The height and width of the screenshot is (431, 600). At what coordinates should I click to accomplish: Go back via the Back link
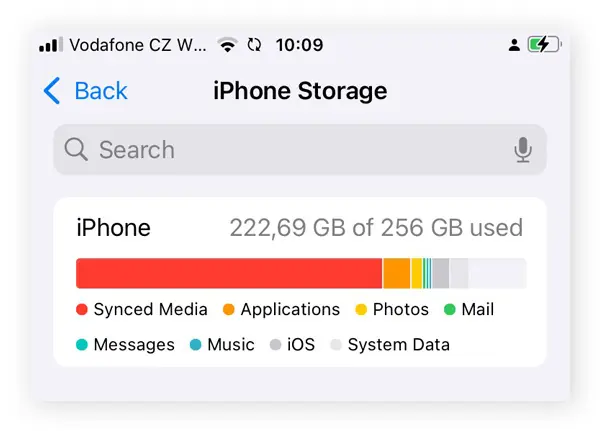coord(101,91)
